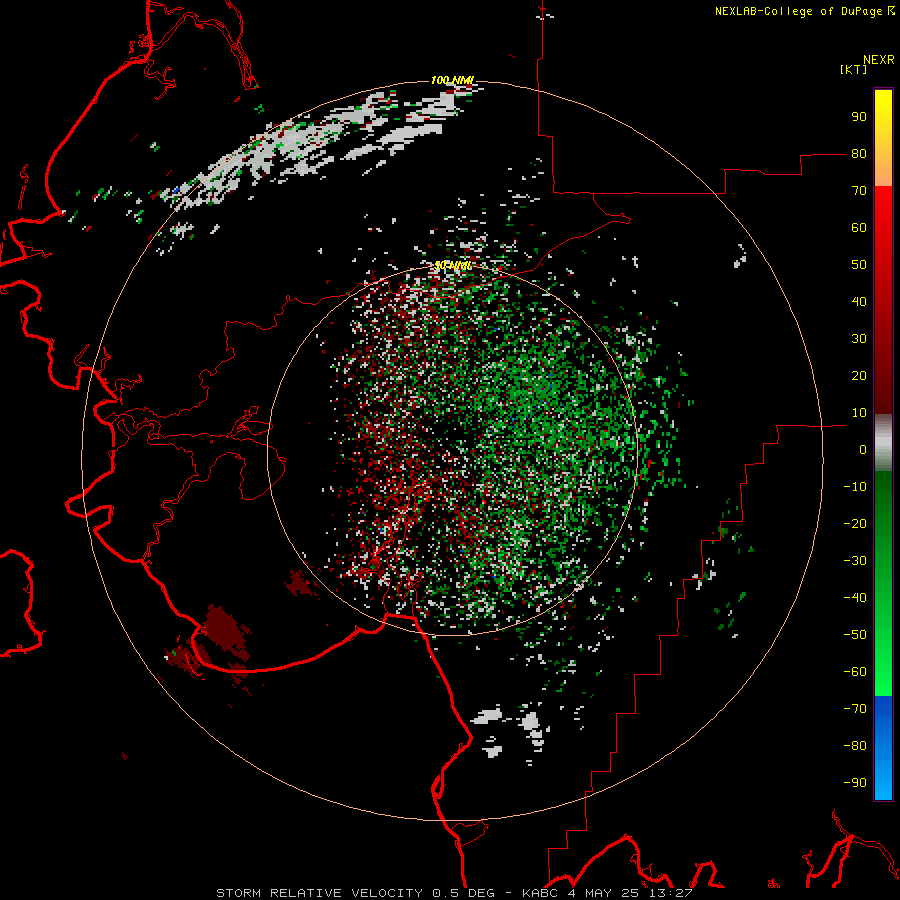Click the 50 NMI range ring label

coord(453,265)
